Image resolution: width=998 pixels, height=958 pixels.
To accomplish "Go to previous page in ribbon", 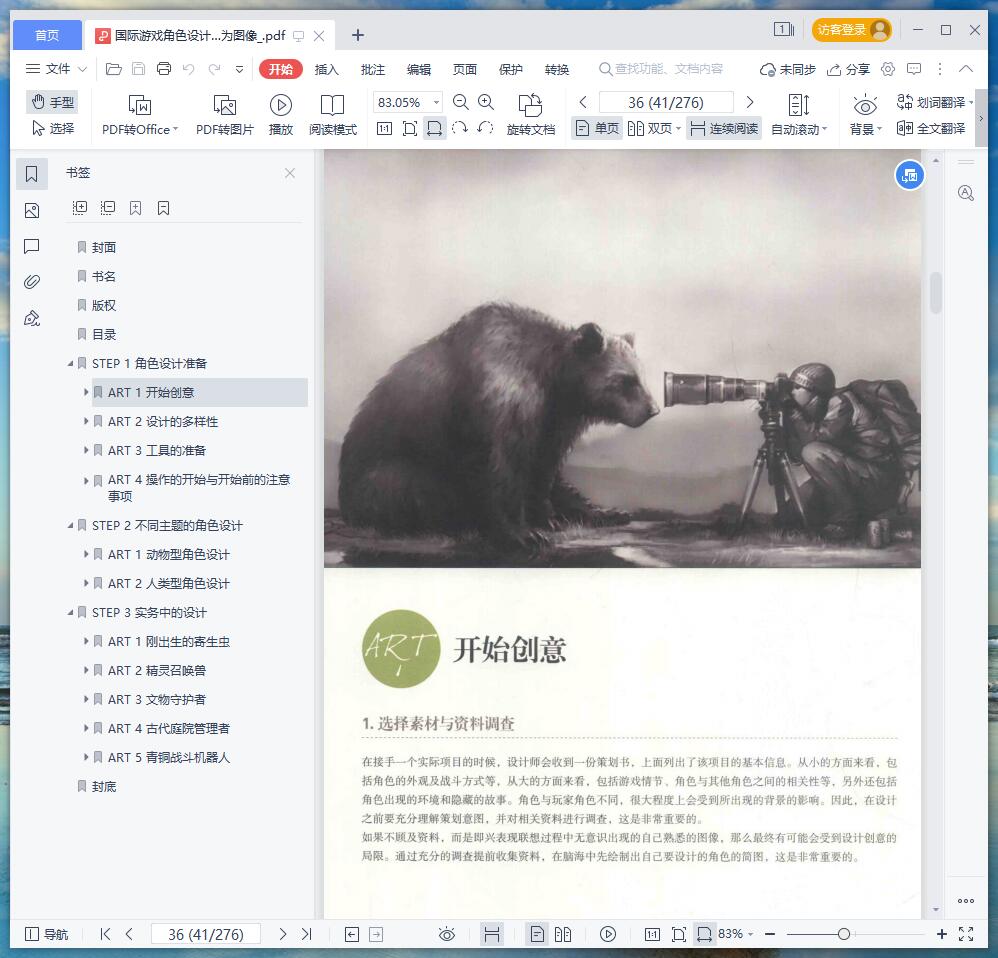I will 582,102.
